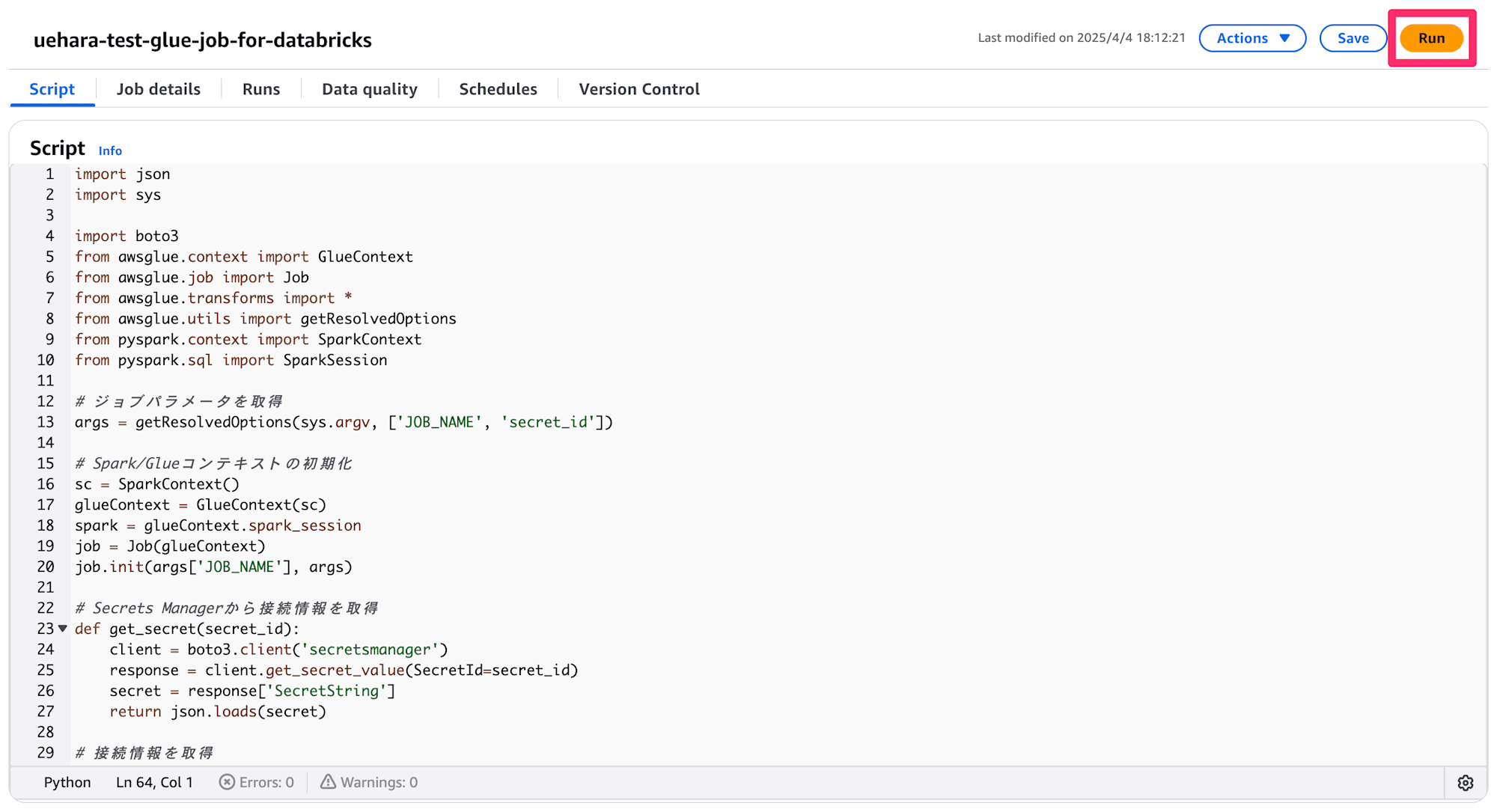Click the Warnings triangle icon in status bar
Viewport: 1497px width, 812px height.
coord(328,782)
